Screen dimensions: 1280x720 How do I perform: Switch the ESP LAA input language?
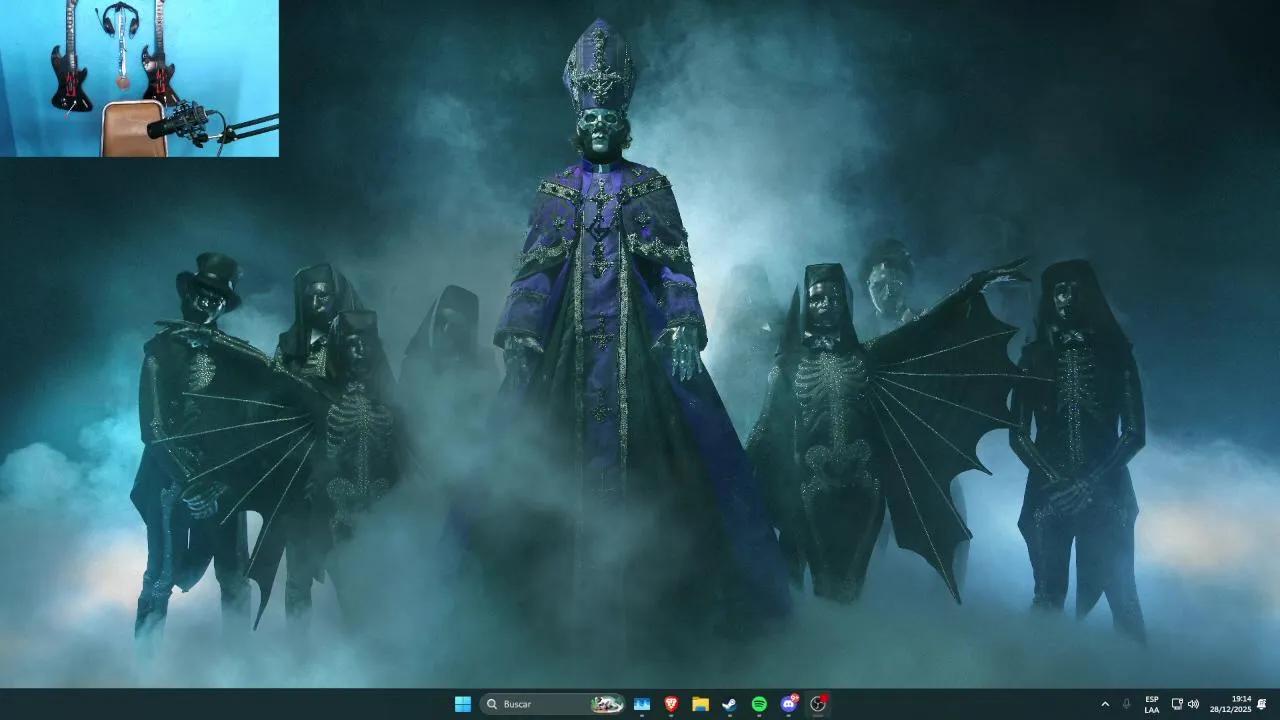point(1152,704)
